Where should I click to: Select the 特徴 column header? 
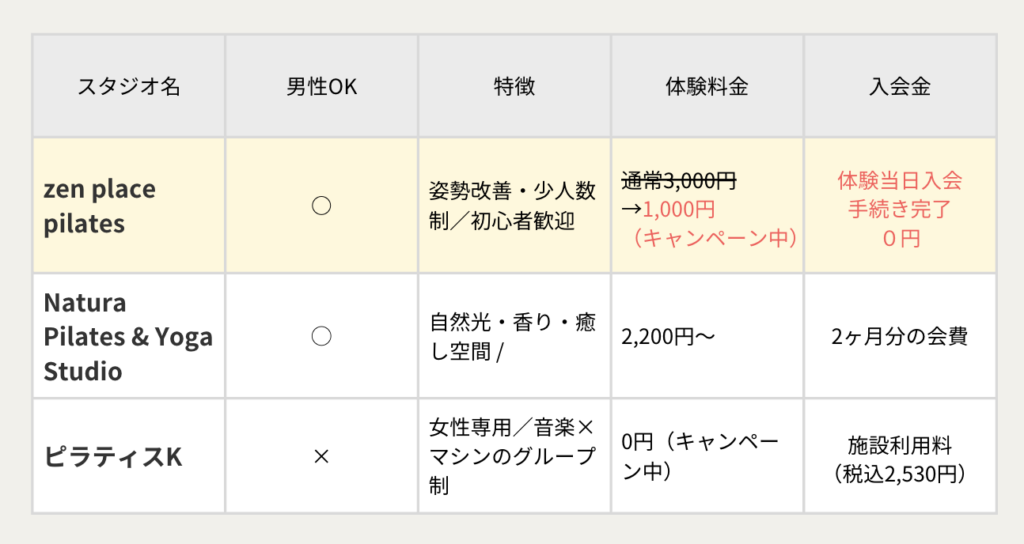[514, 86]
